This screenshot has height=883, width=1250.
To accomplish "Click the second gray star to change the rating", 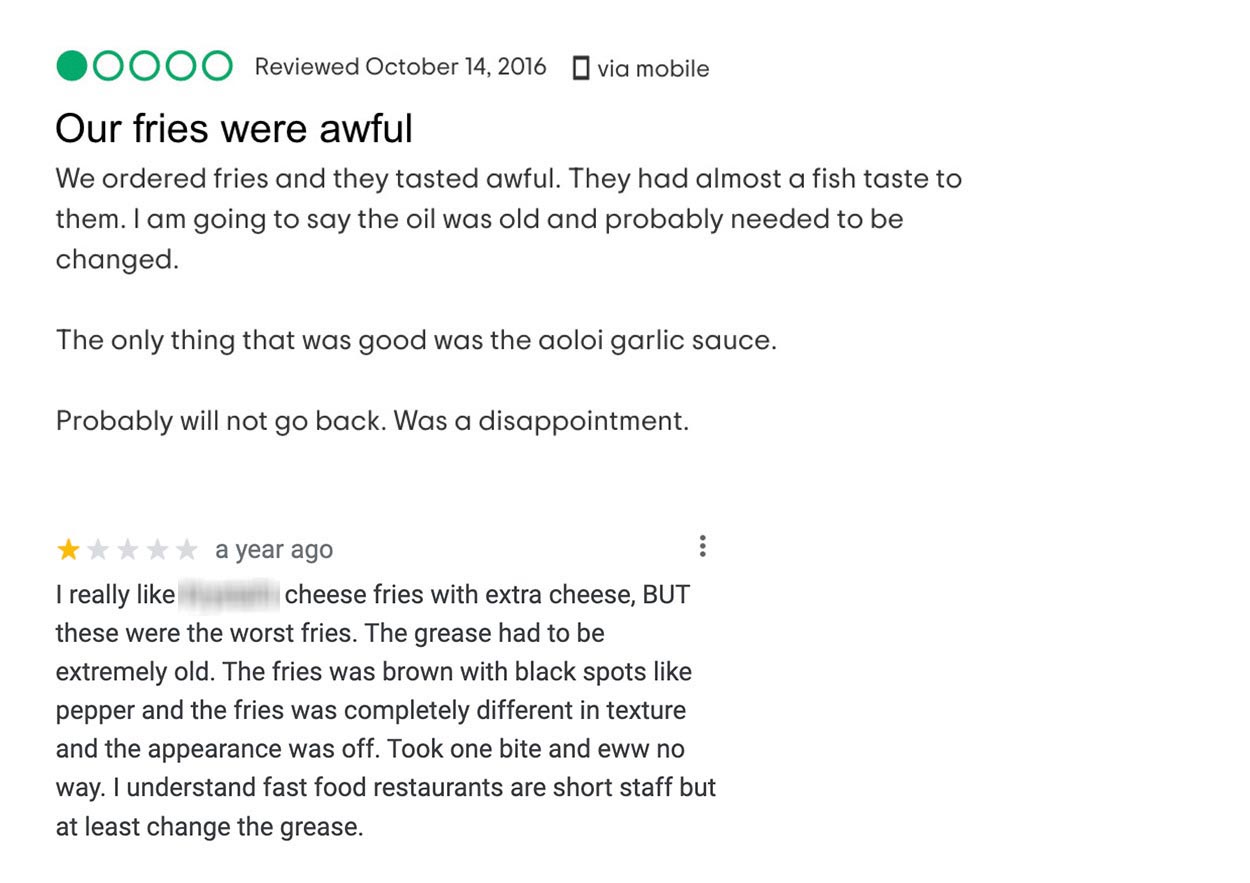I will [95, 547].
